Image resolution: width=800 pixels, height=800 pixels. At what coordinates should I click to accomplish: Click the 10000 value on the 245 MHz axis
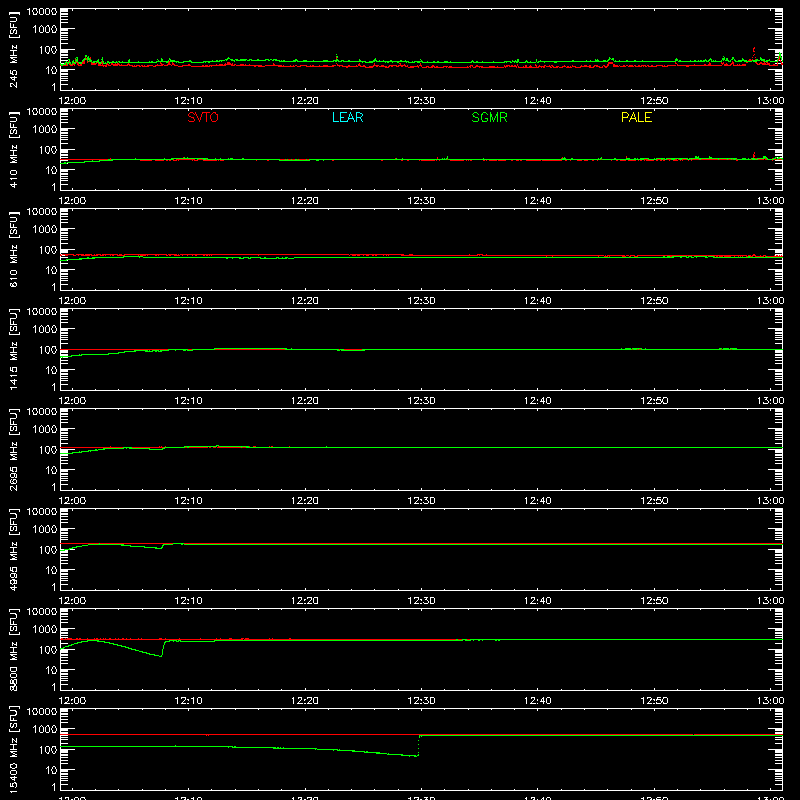tap(42, 12)
